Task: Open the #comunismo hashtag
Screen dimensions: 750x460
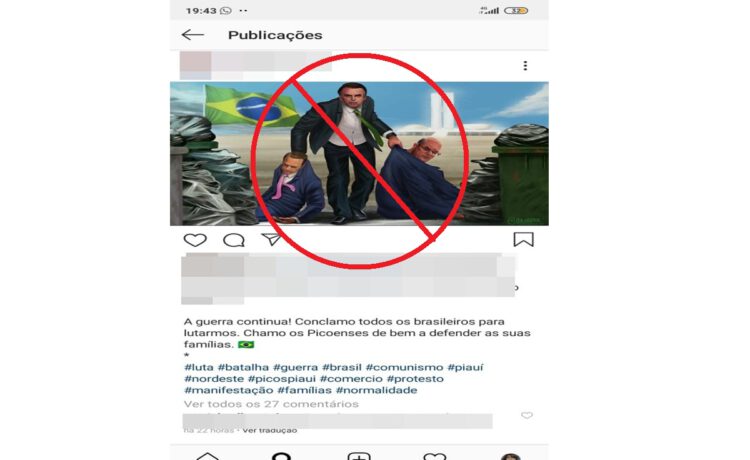Action: point(404,367)
